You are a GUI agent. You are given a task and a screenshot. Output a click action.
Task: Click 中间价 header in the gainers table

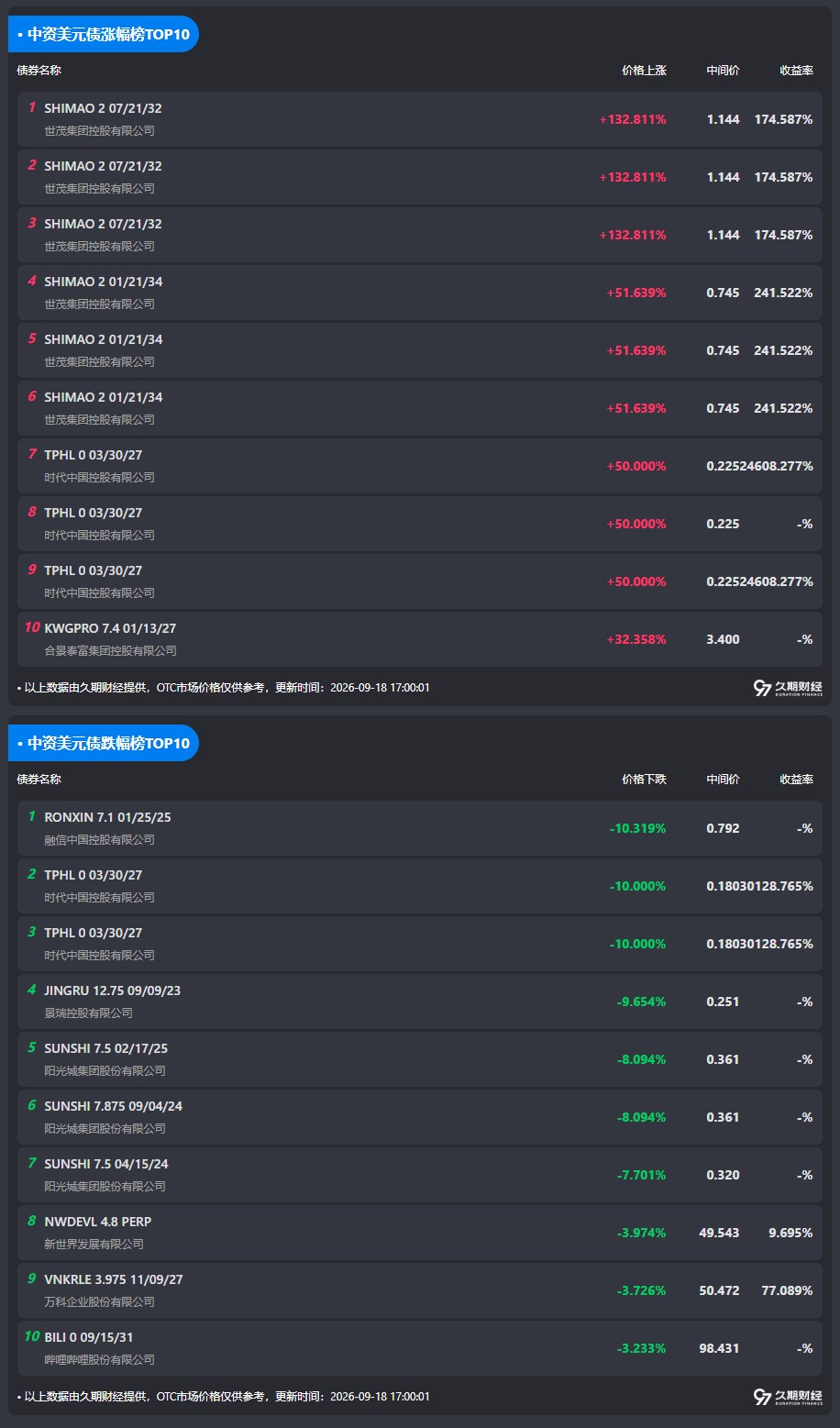tap(723, 70)
